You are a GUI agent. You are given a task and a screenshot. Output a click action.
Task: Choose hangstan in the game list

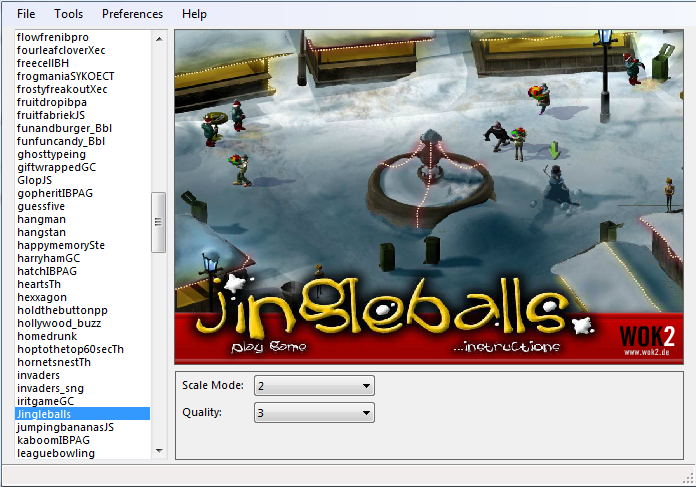(82, 232)
